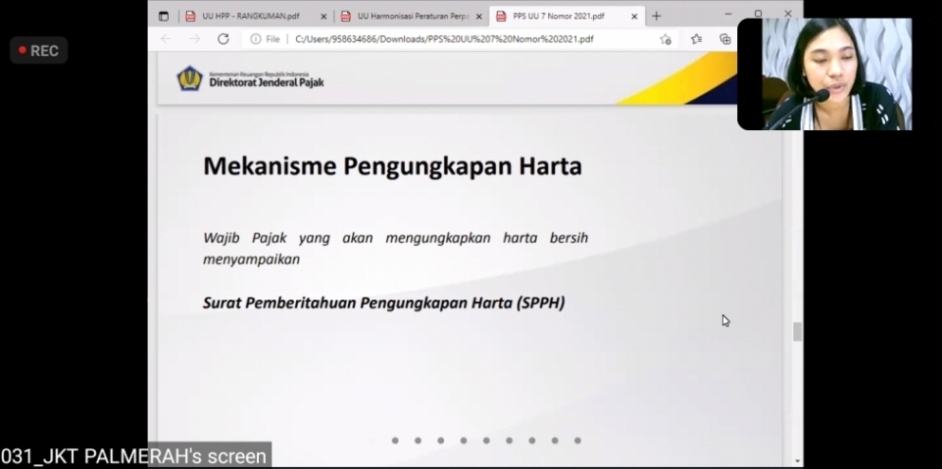
Task: Open the Collections icon
Action: [x=725, y=39]
